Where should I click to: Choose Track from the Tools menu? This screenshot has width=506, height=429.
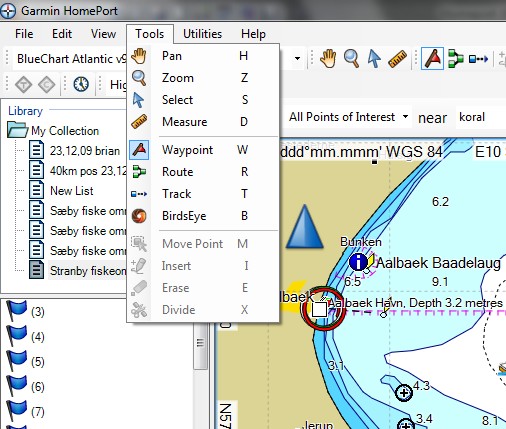click(203, 194)
